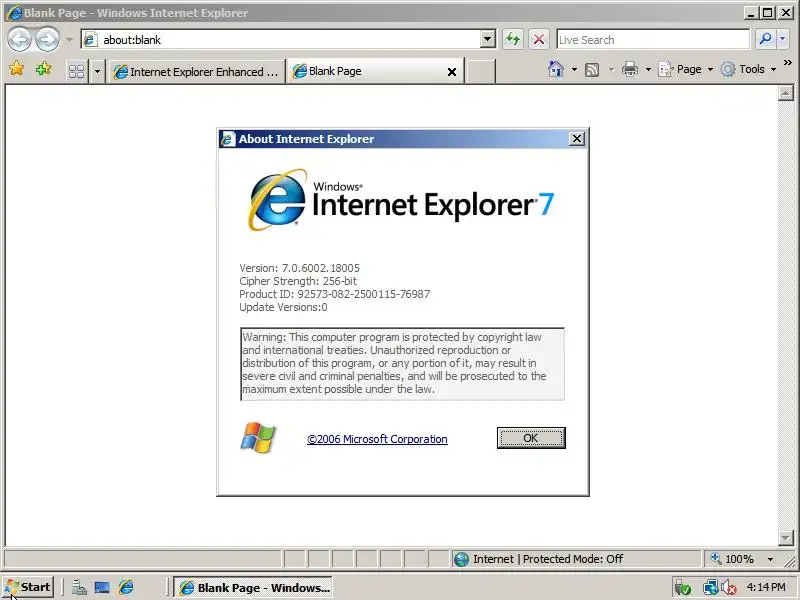Select the Blank Page tab

pyautogui.click(x=375, y=71)
